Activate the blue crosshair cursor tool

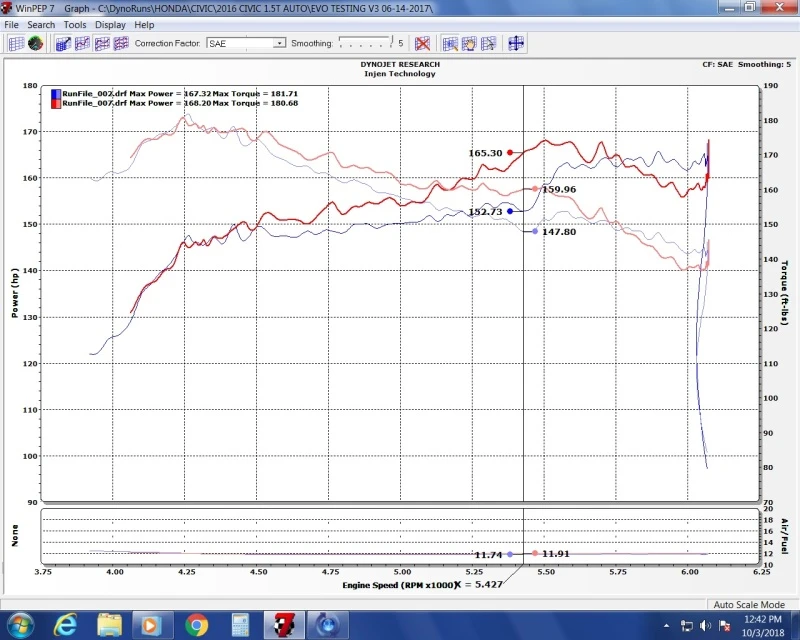(x=516, y=44)
